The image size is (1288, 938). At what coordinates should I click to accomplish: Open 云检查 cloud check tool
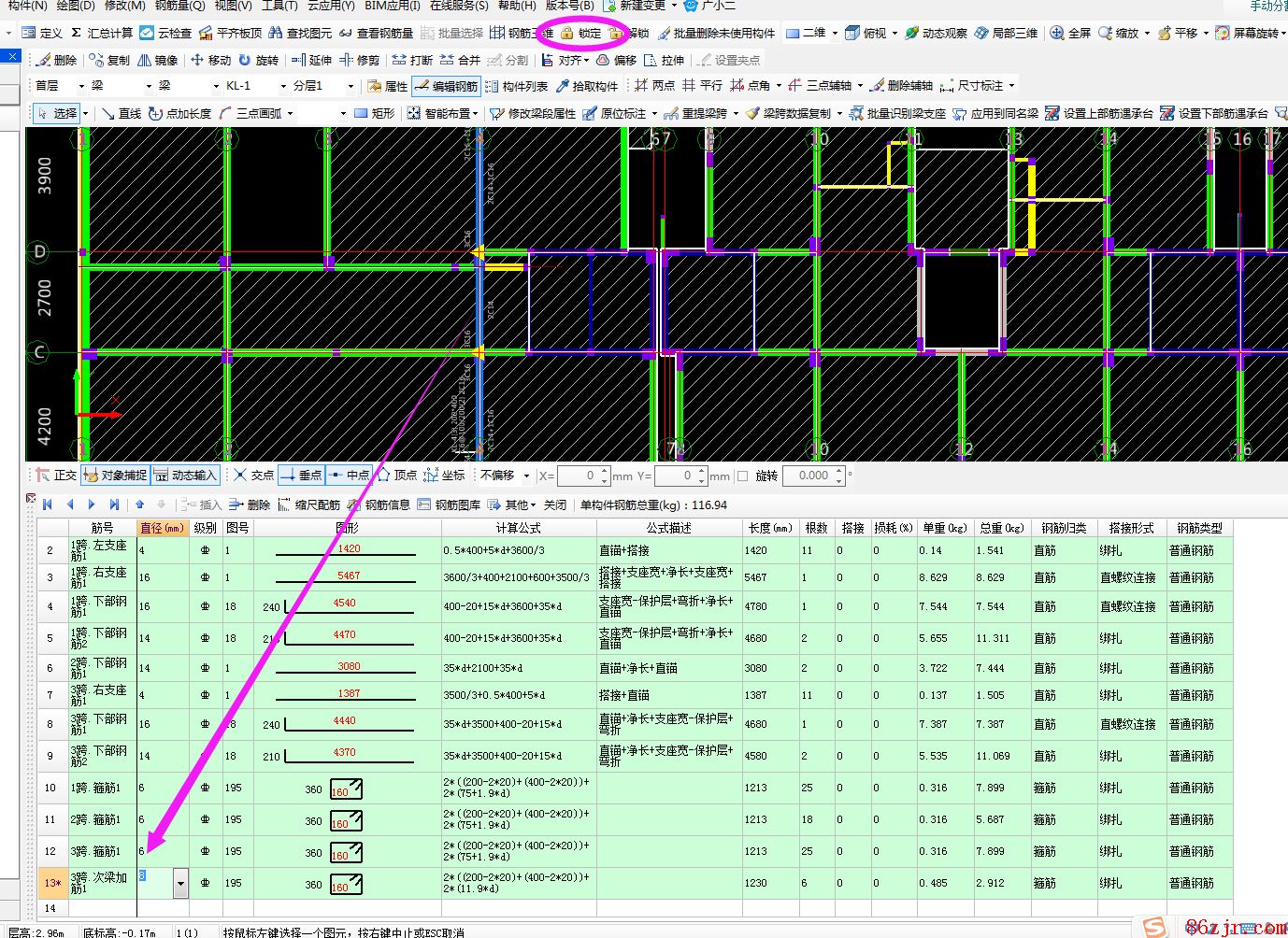tap(147, 33)
